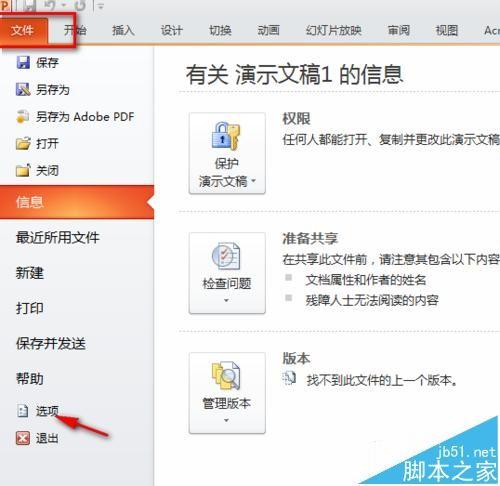This screenshot has height=486, width=500.
Task: Open Customize Quick Access Toolbar dropdown
Action: coord(101,6)
